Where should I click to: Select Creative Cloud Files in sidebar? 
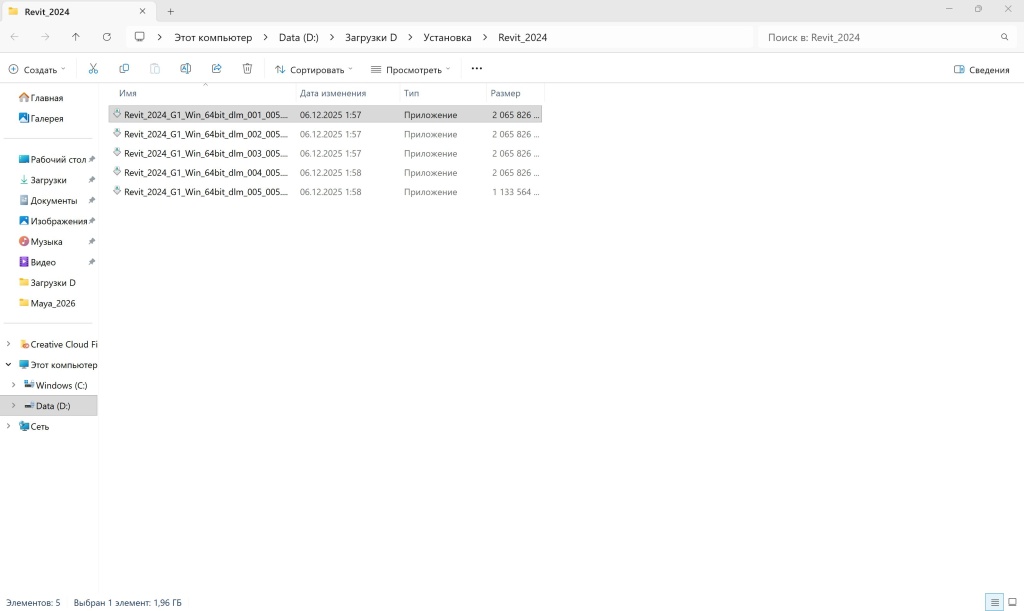pyautogui.click(x=58, y=344)
